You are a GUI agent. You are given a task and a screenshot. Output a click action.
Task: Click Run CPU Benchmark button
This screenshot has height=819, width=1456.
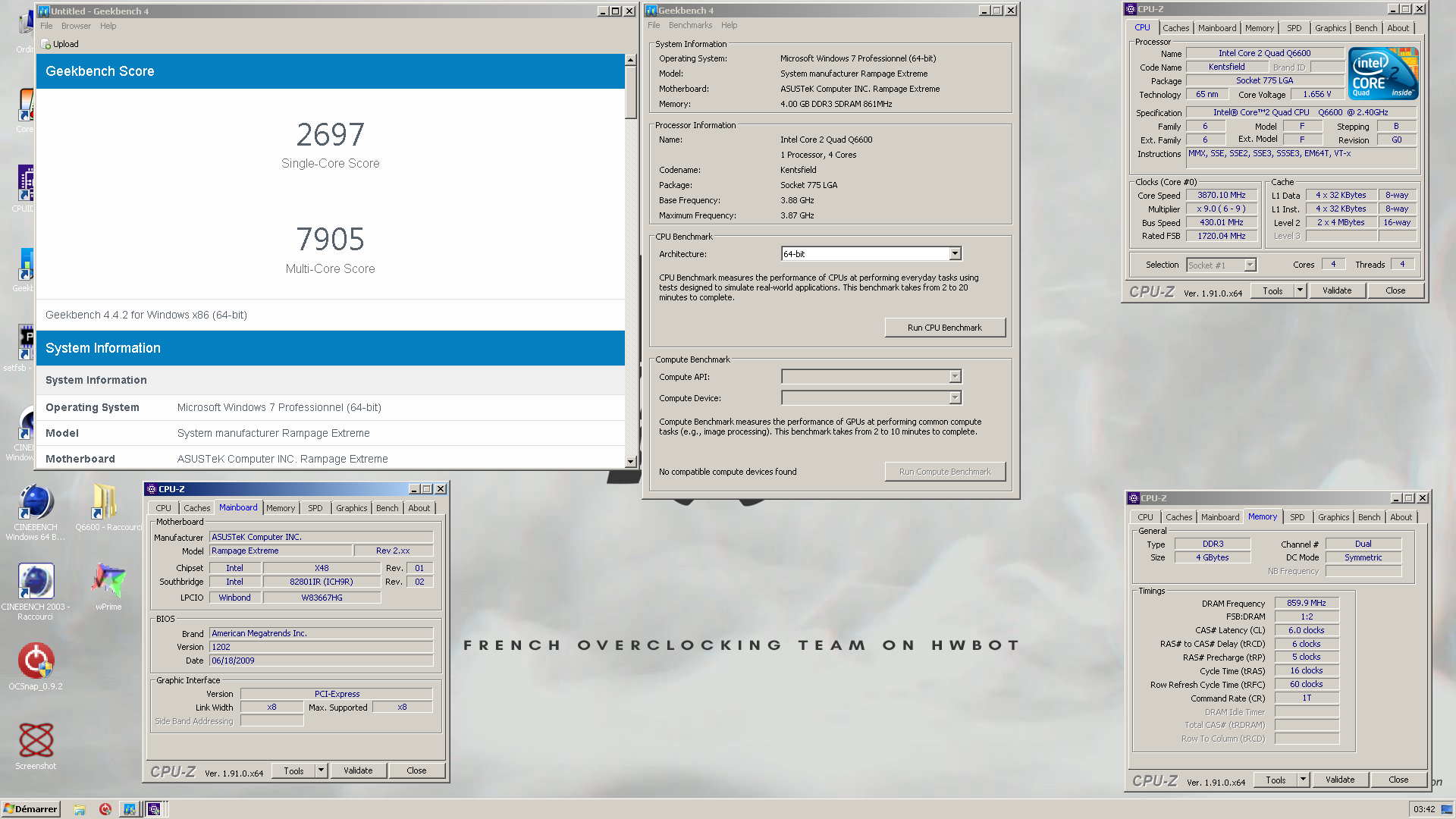[945, 328]
